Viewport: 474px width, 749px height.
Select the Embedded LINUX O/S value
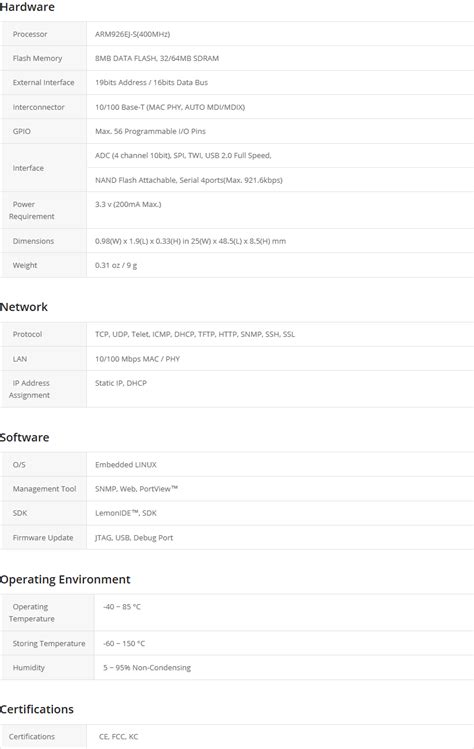click(x=126, y=465)
